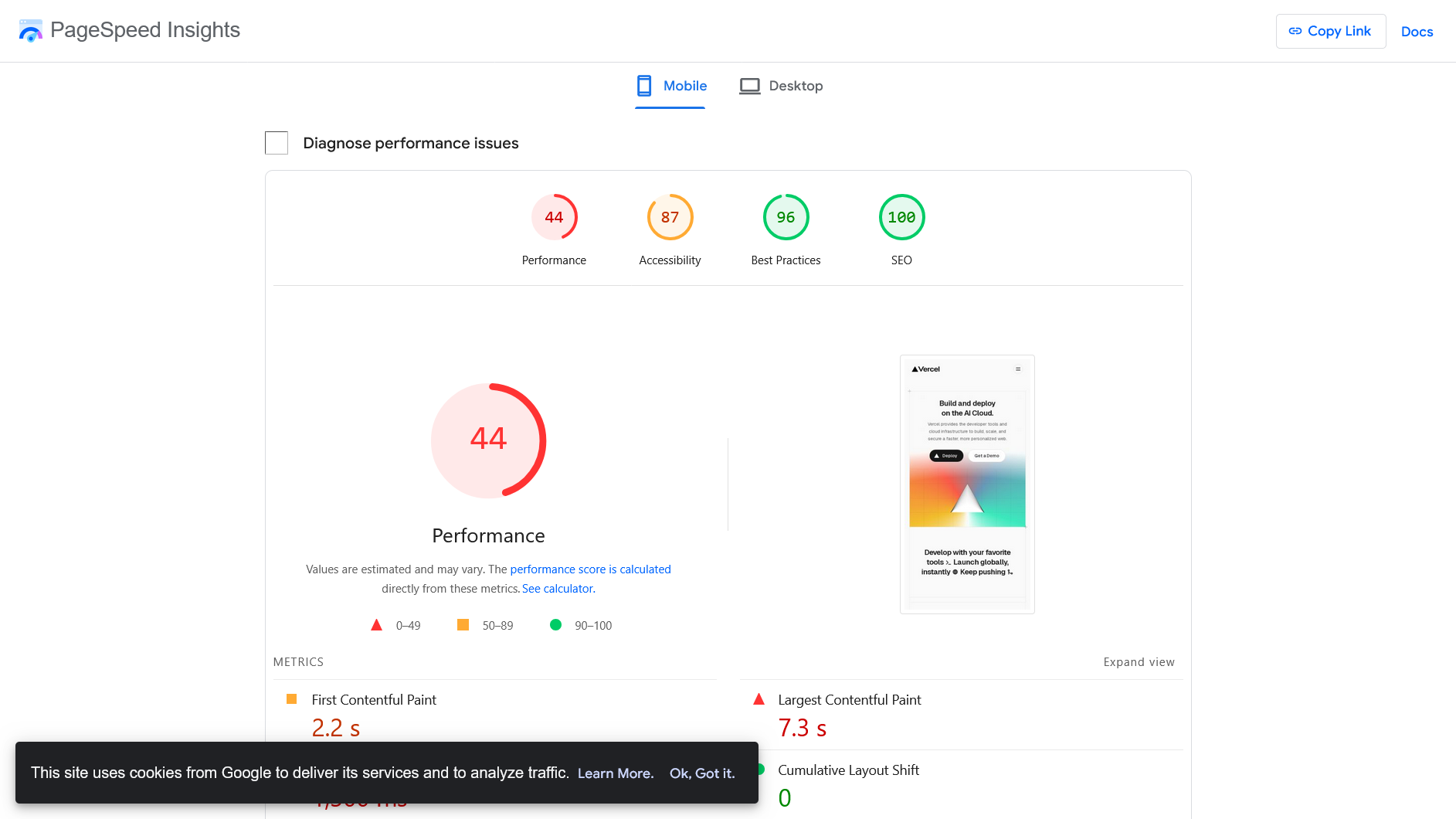1456x819 pixels.
Task: Switch to the Desktop tab
Action: click(781, 86)
